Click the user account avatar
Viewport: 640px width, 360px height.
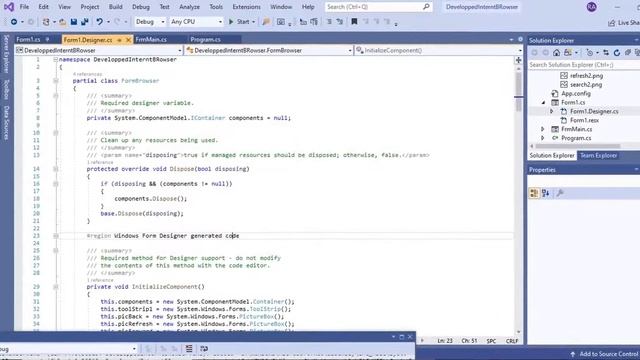(x=591, y=7)
